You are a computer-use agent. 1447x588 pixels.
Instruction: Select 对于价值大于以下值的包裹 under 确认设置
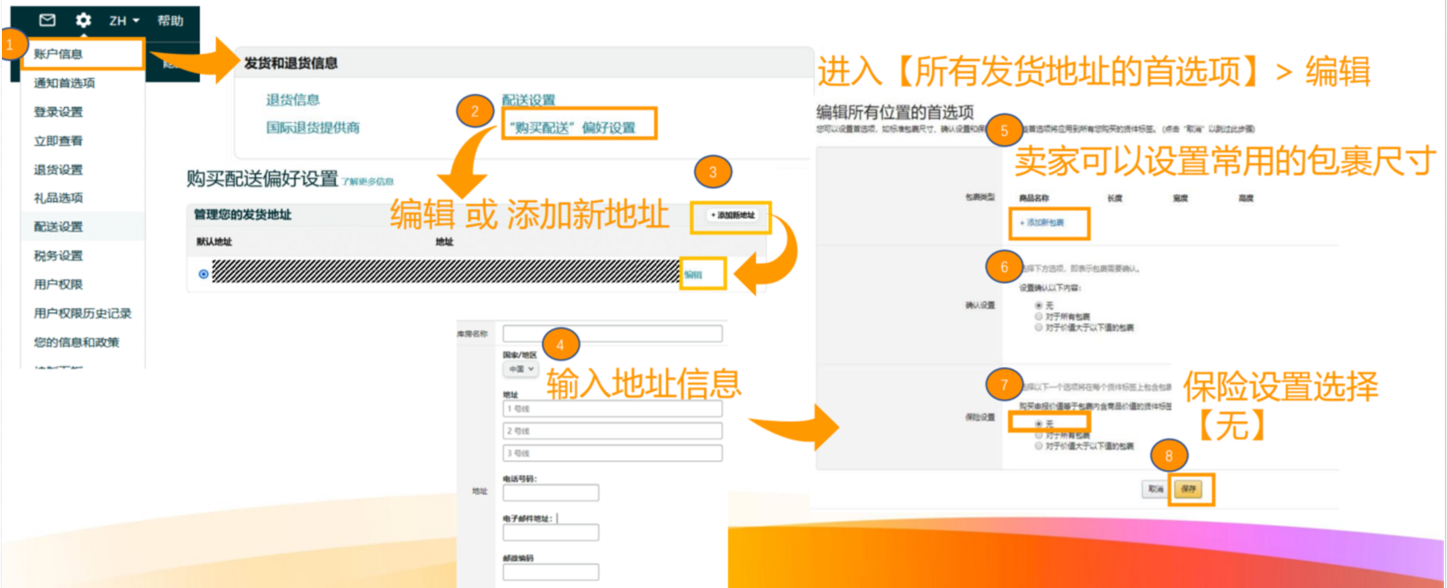pos(1038,327)
